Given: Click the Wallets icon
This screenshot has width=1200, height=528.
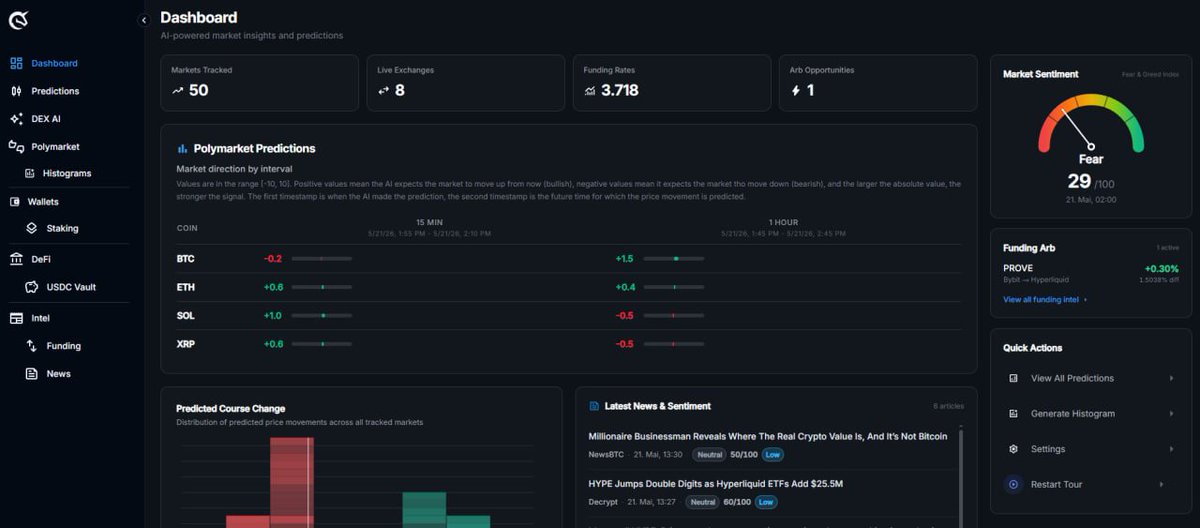Looking at the screenshot, I should click(15, 201).
